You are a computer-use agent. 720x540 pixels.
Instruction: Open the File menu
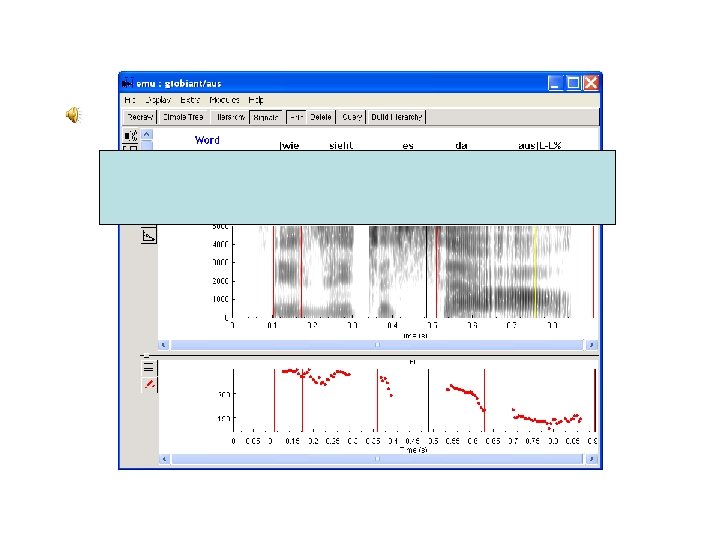click(129, 100)
